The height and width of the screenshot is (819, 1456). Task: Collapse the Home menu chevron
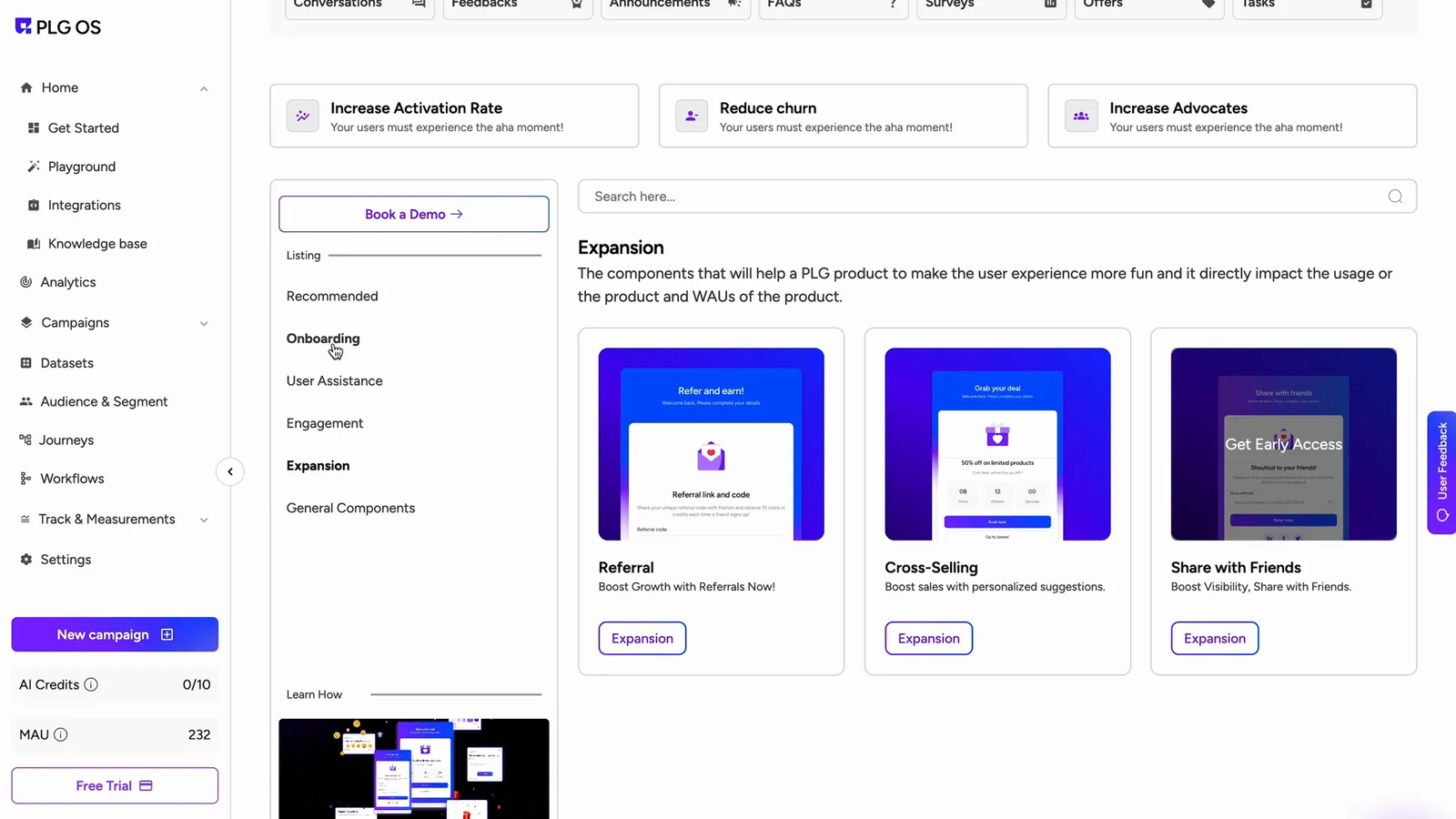(204, 89)
